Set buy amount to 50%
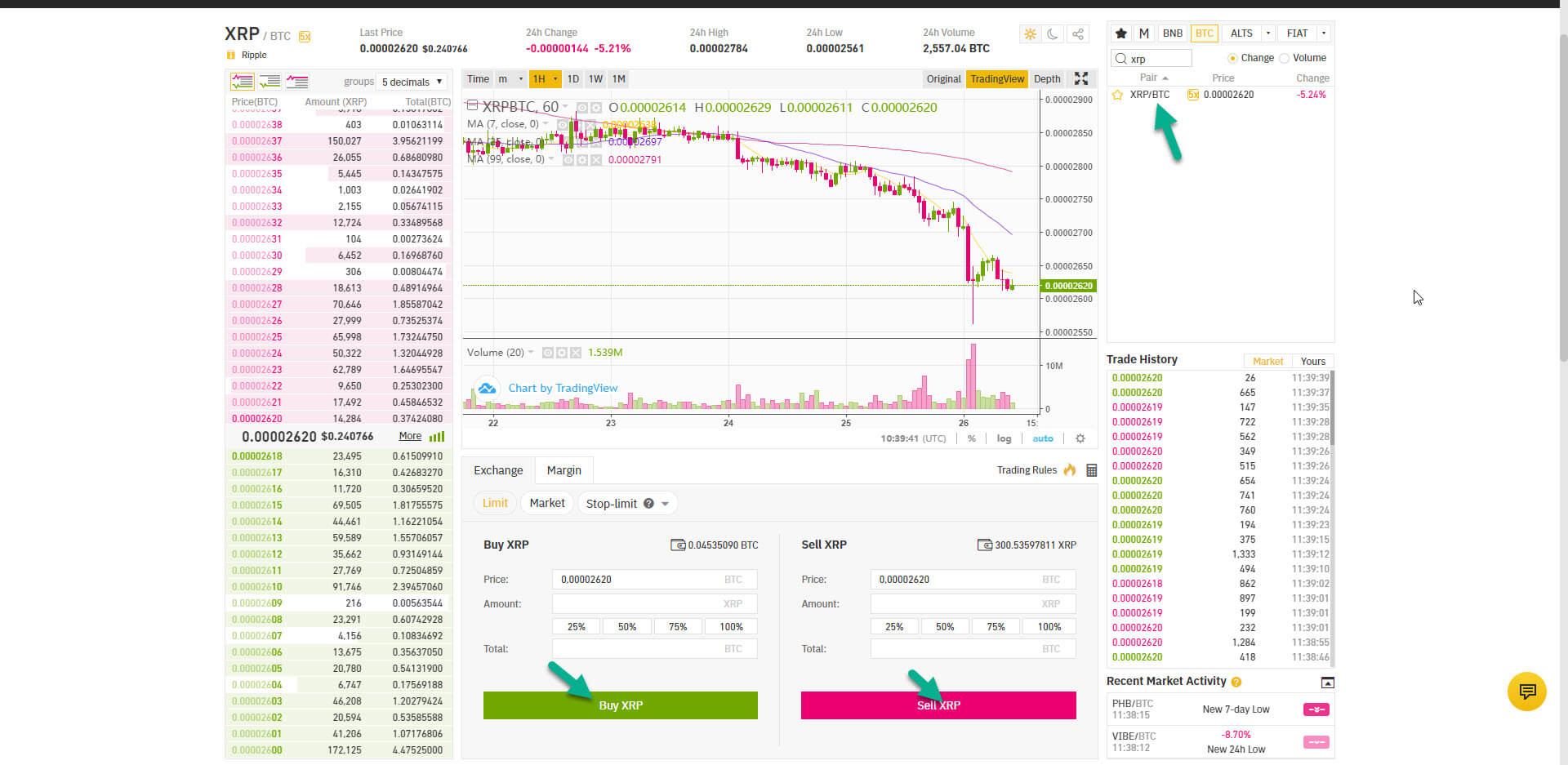The image size is (1568, 765). pyautogui.click(x=627, y=627)
